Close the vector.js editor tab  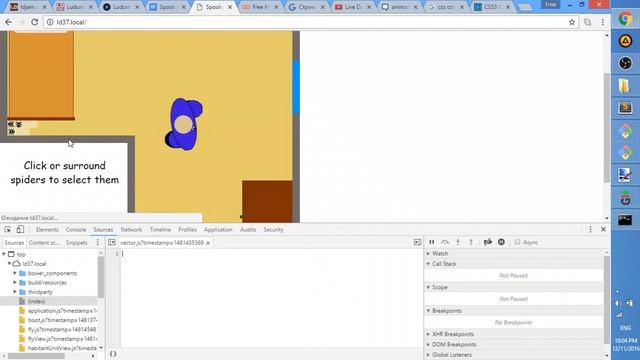208,243
